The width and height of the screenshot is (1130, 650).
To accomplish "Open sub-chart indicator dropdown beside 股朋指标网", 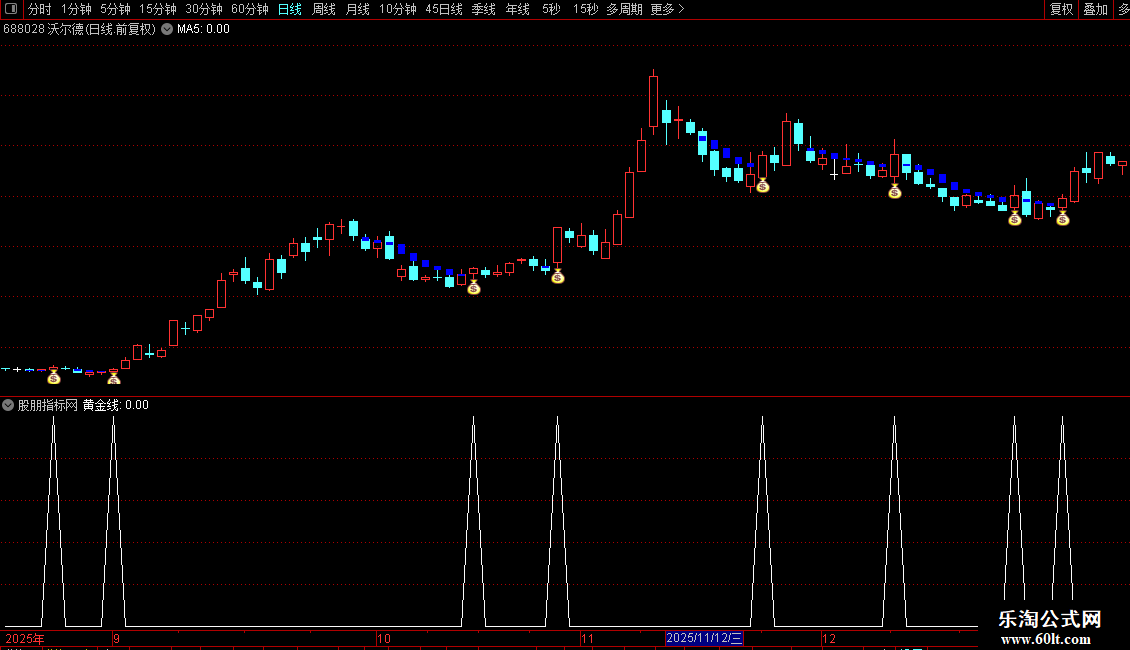I will [x=8, y=405].
